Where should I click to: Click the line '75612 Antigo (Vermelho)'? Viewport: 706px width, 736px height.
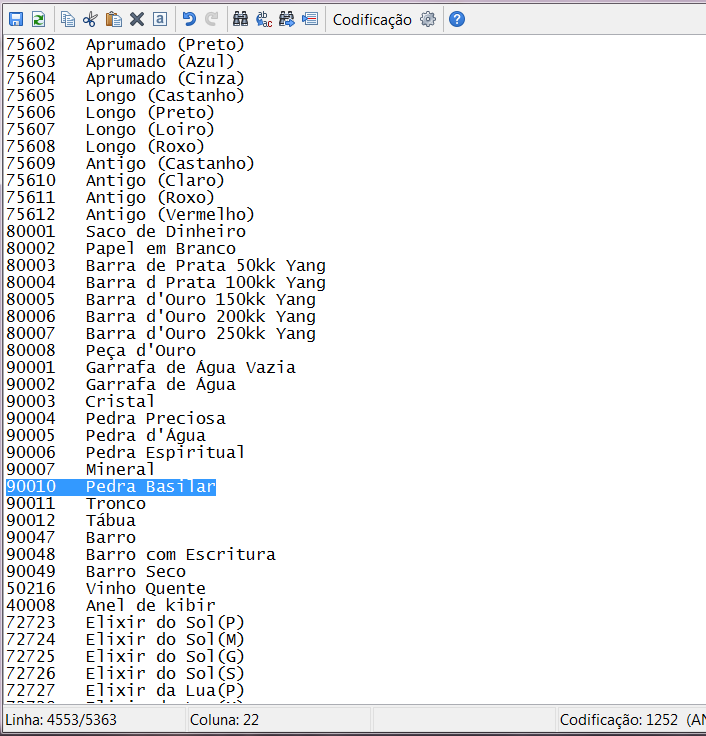click(130, 215)
